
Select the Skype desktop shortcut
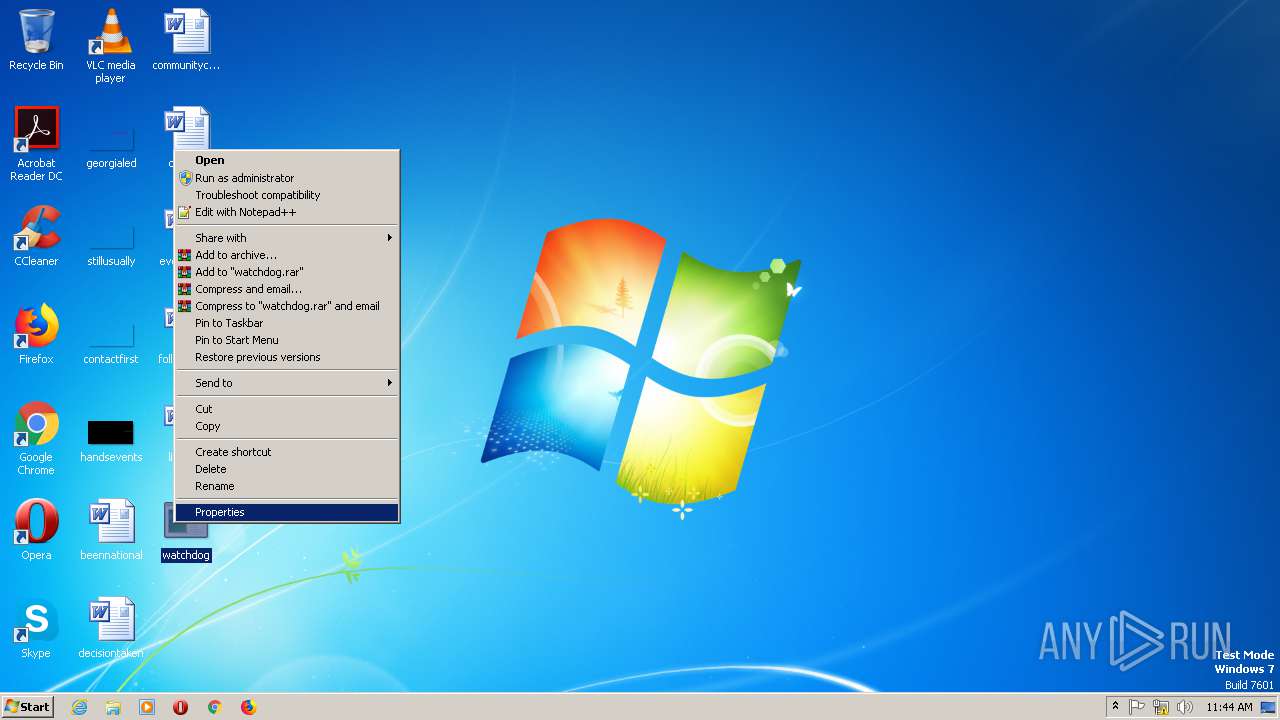tap(36, 628)
